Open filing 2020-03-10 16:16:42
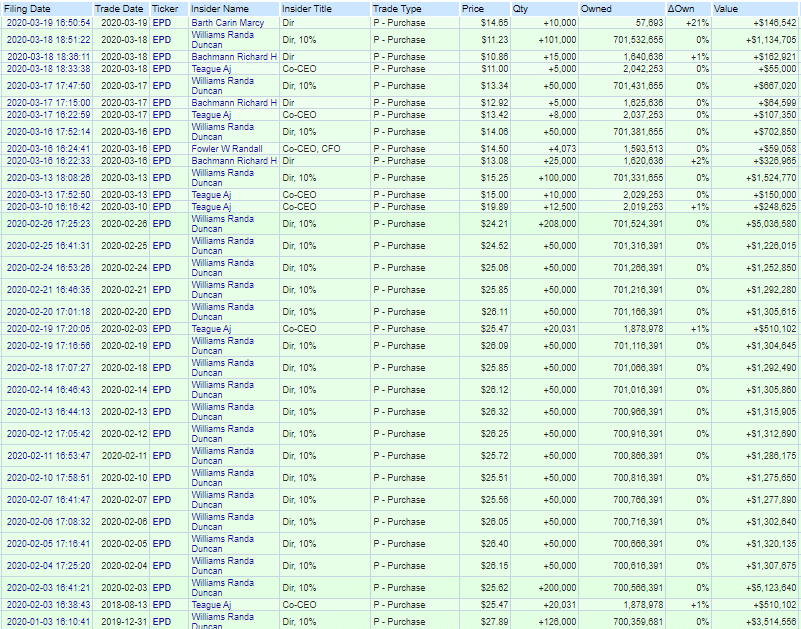Viewport: 801px width, 629px height. pos(49,207)
